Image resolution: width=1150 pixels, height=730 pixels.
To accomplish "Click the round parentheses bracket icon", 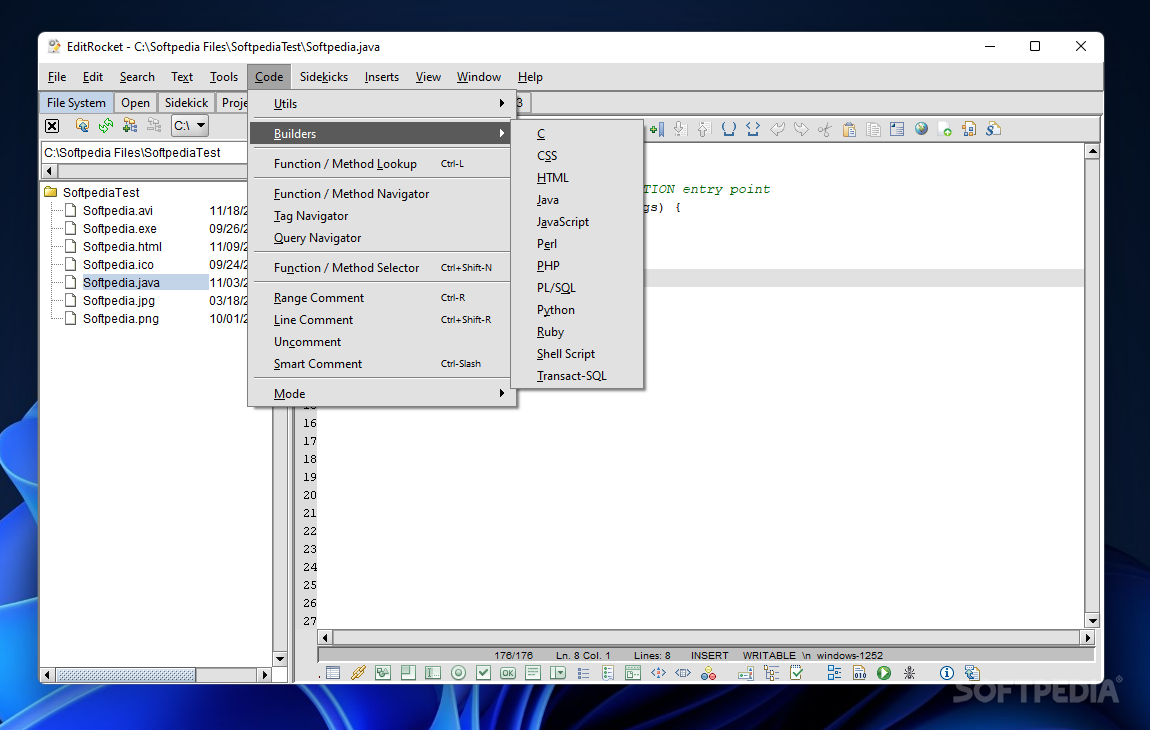I will point(728,129).
